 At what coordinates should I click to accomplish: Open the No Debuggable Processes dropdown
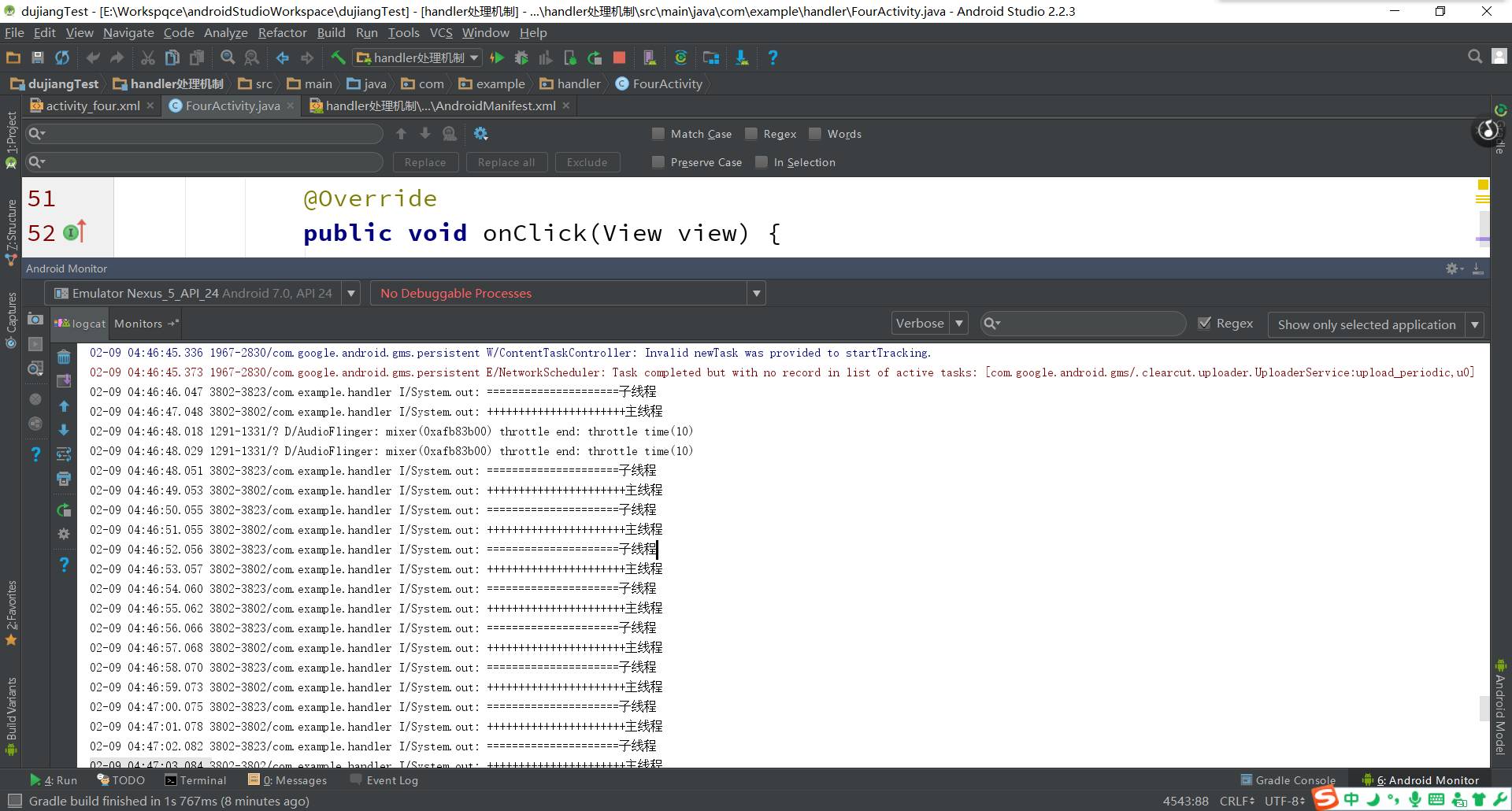click(567, 294)
